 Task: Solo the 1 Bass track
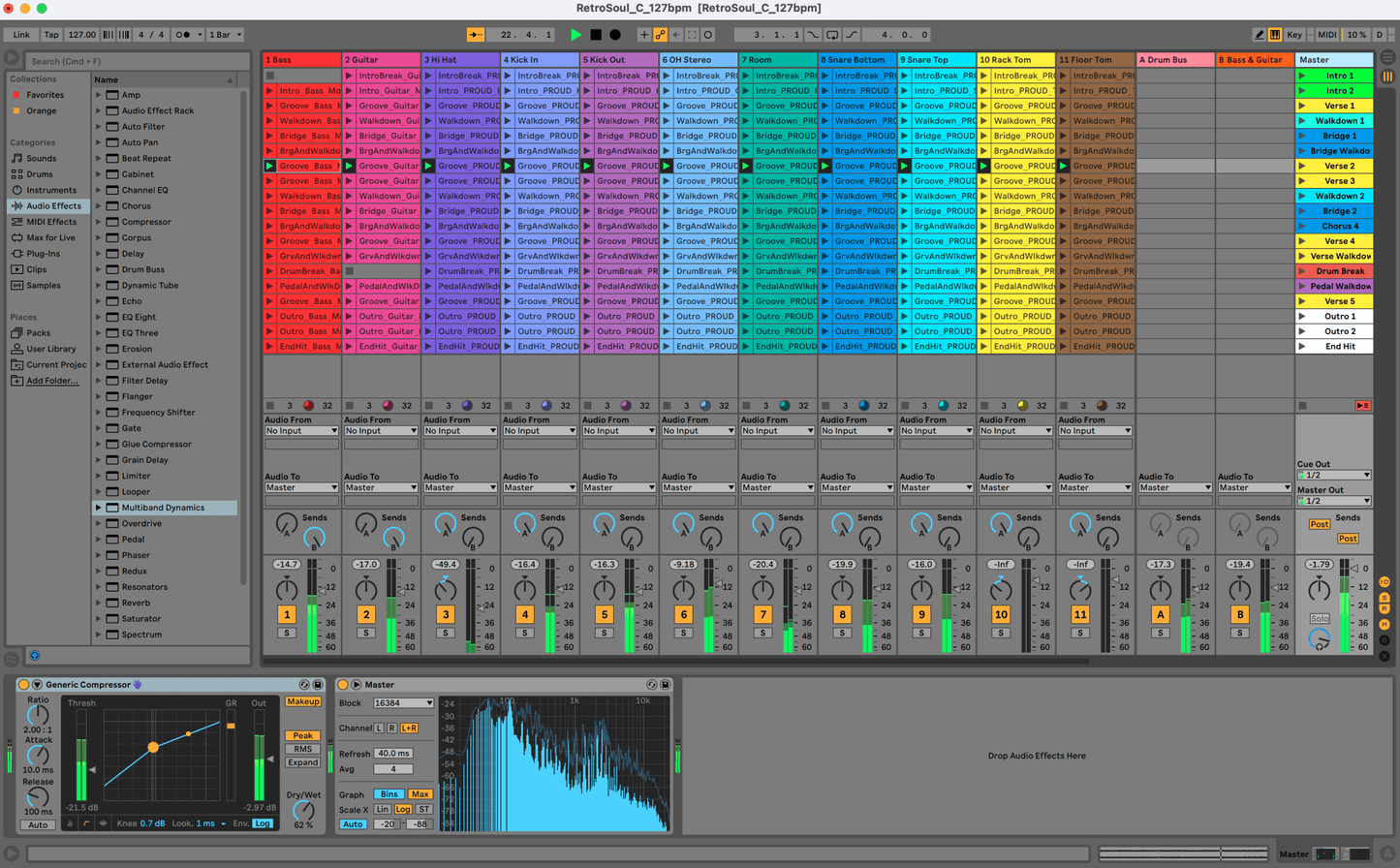(286, 633)
